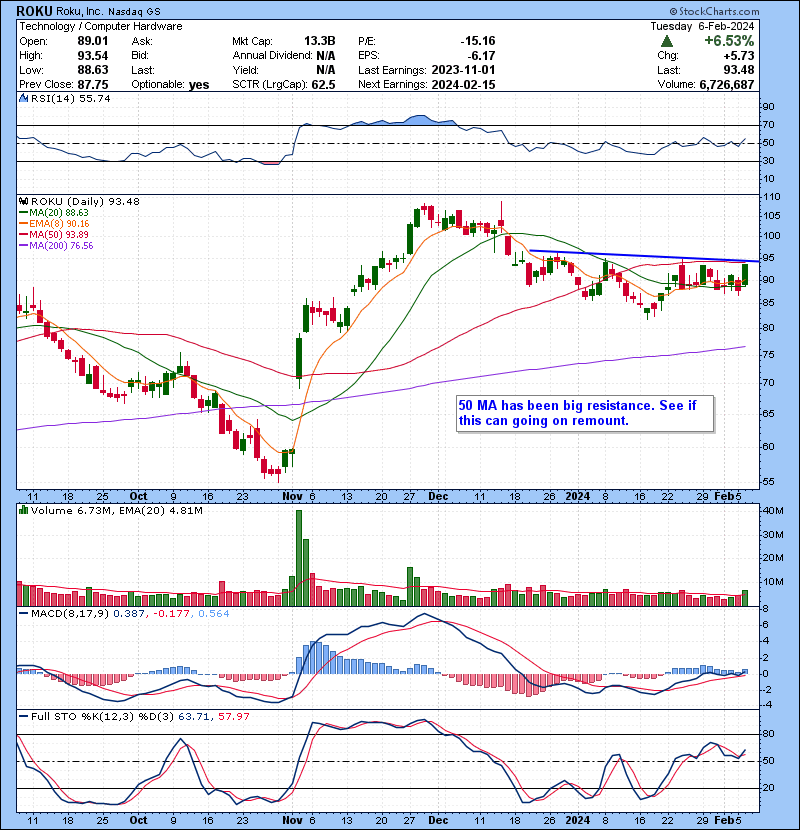Click the RSI(14) 55.74 indicator label
This screenshot has height=830, width=800.
(70, 98)
